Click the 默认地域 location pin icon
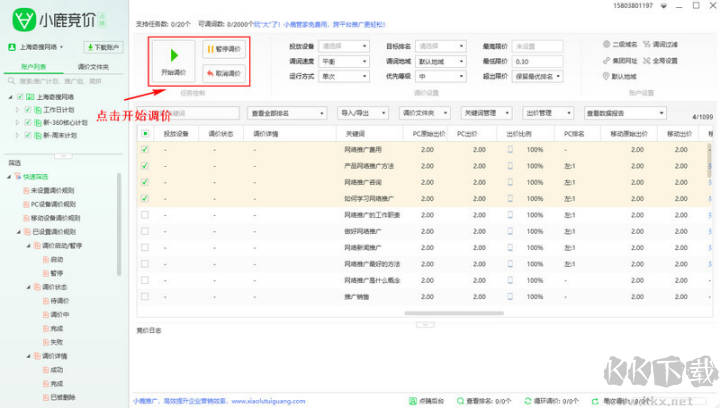Screen dimensions: 720x408 coord(604,76)
